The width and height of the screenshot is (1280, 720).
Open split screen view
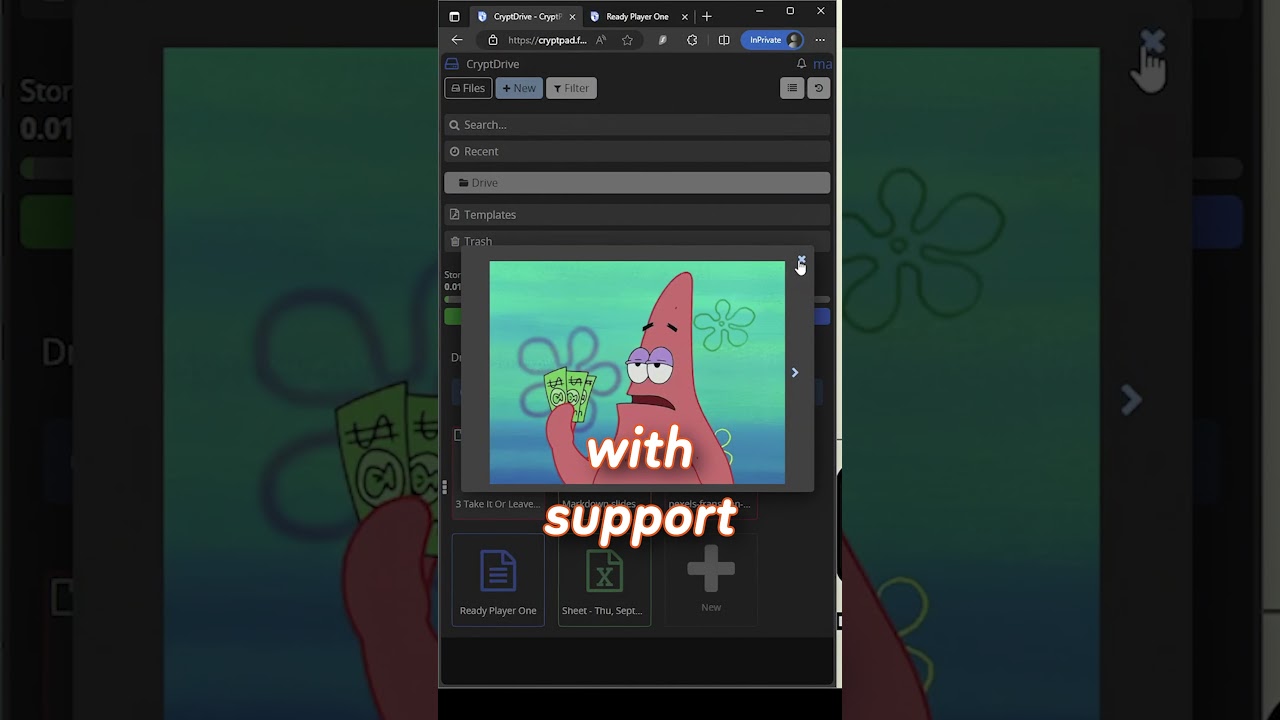pyautogui.click(x=724, y=40)
